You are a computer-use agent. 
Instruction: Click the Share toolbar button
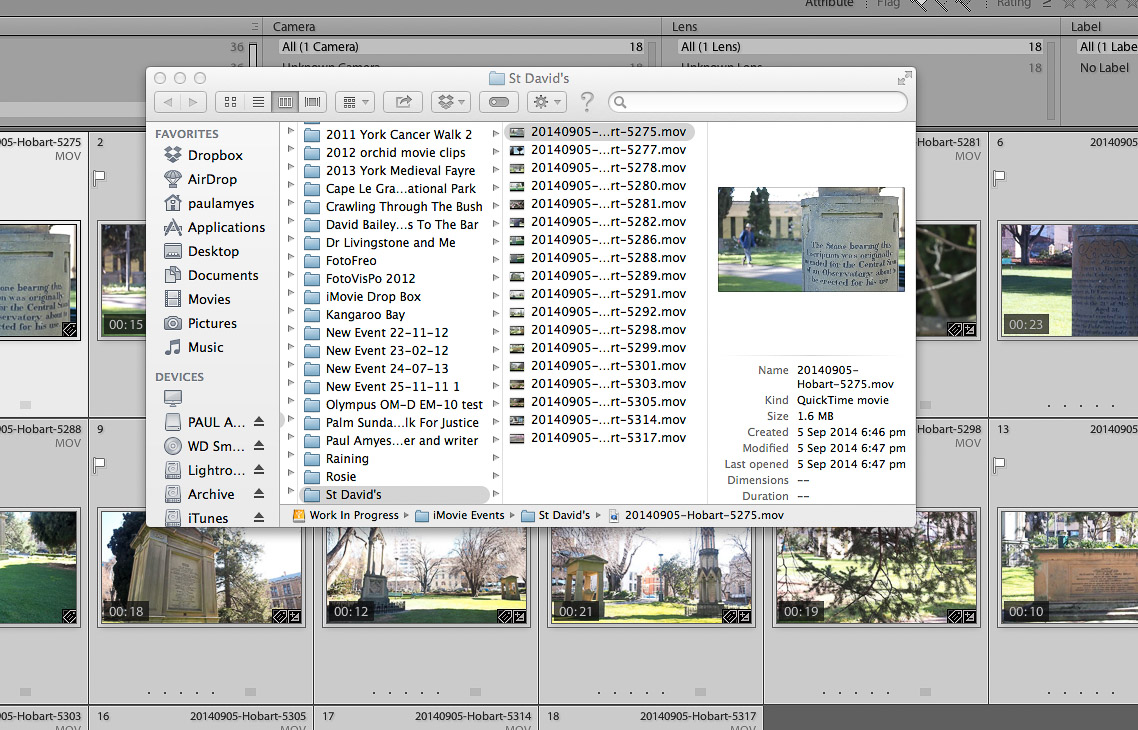pyautogui.click(x=404, y=102)
